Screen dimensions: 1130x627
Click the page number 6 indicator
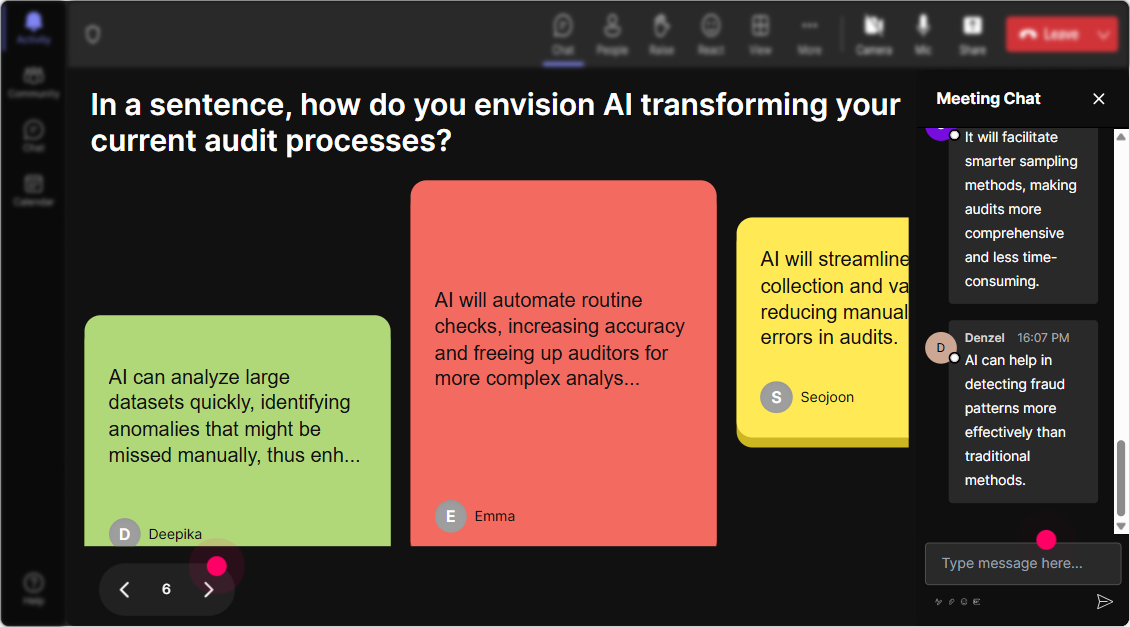pos(166,590)
